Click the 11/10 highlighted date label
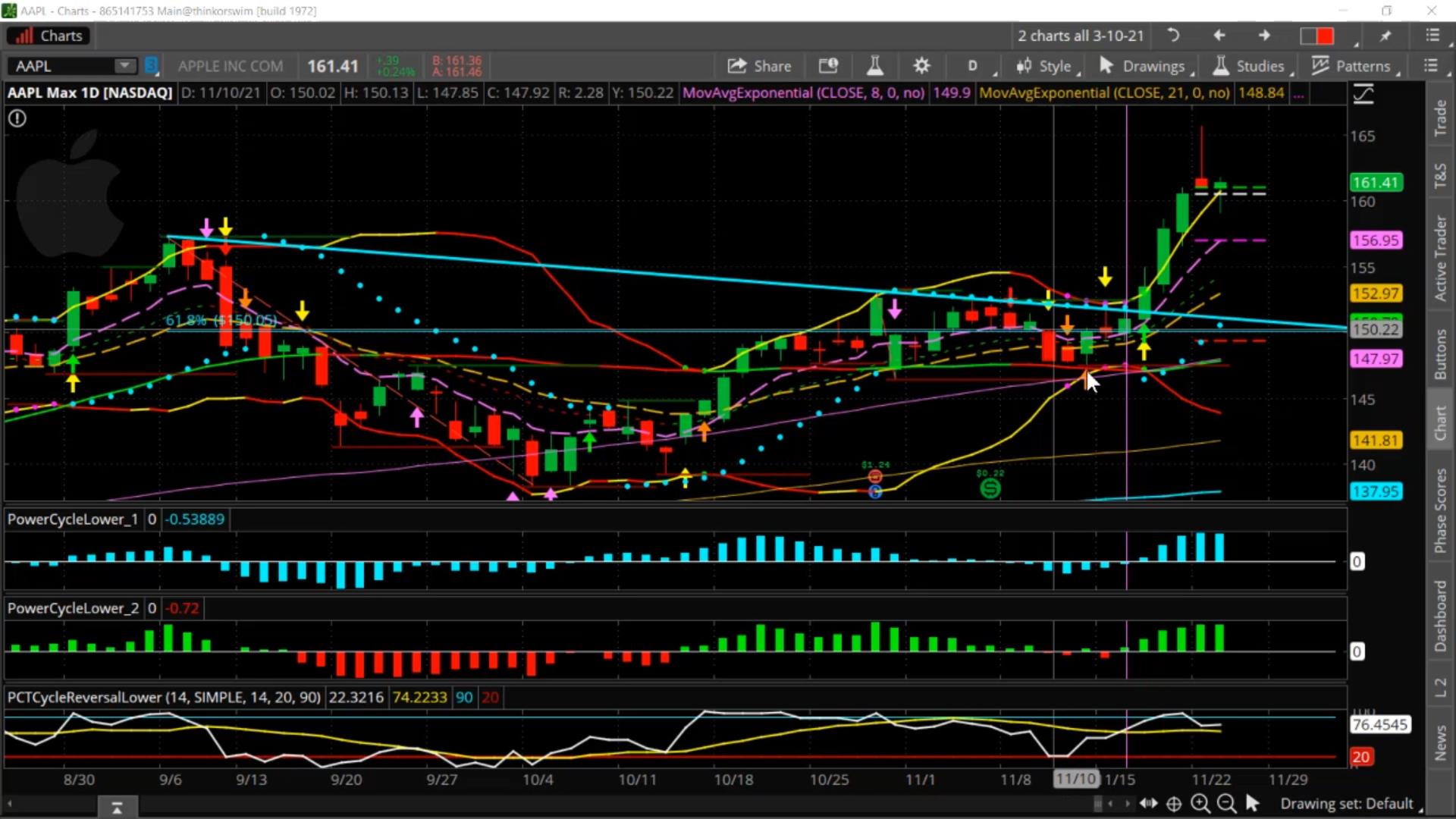This screenshot has width=1456, height=819. pyautogui.click(x=1075, y=779)
